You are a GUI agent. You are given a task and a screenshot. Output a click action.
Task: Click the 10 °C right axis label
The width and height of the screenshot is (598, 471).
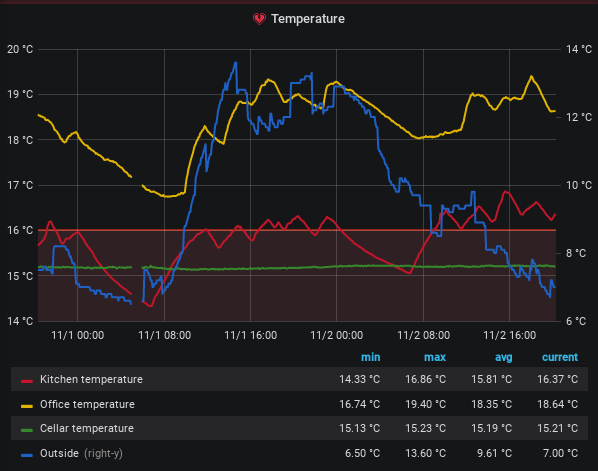tap(579, 185)
